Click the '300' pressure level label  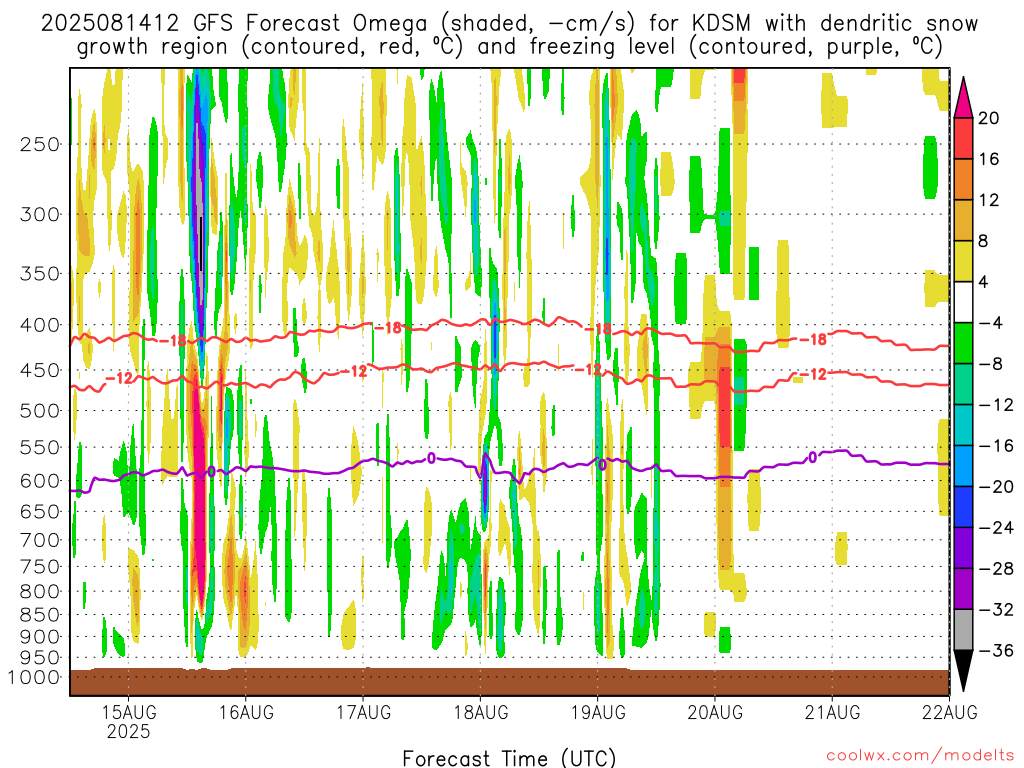coord(40,214)
